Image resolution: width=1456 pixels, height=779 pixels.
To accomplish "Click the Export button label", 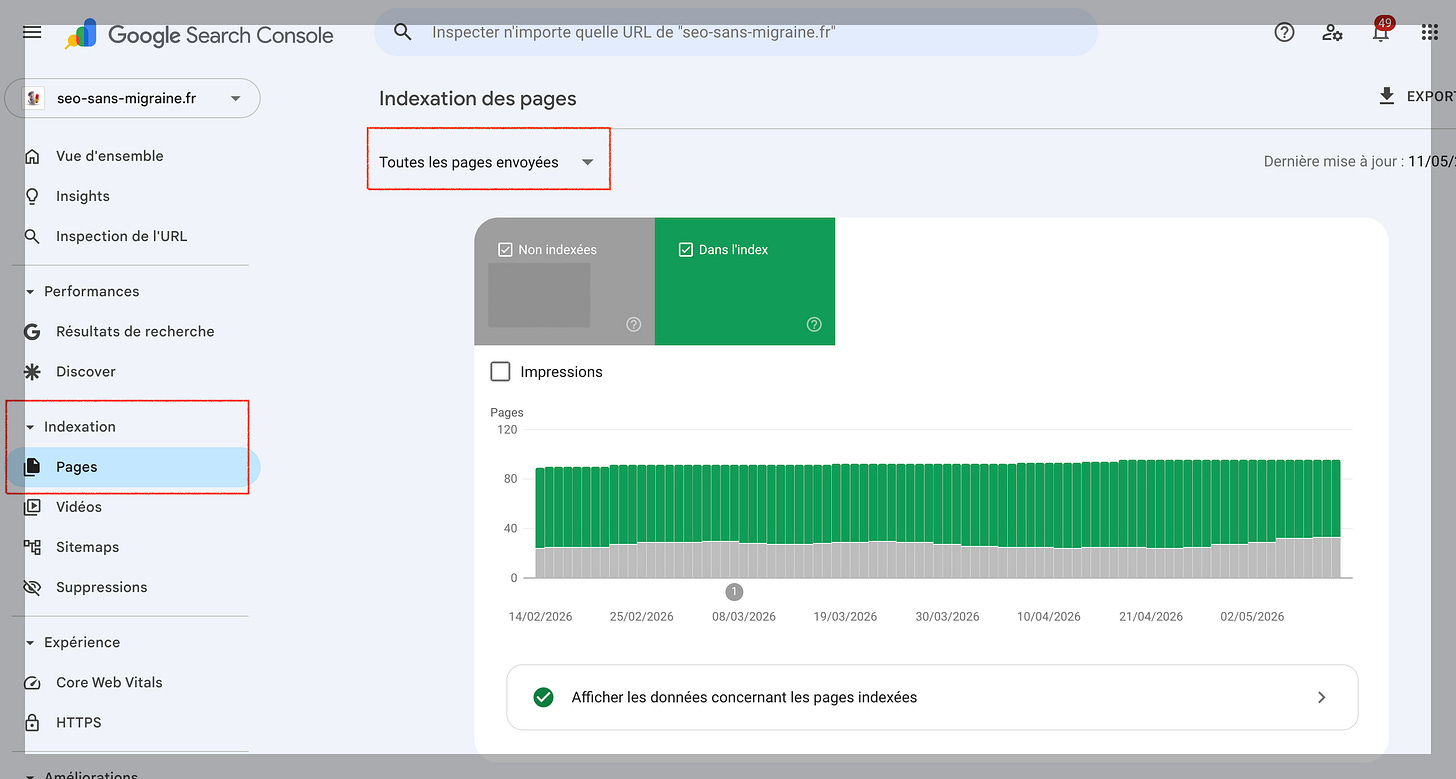I will pos(1431,97).
